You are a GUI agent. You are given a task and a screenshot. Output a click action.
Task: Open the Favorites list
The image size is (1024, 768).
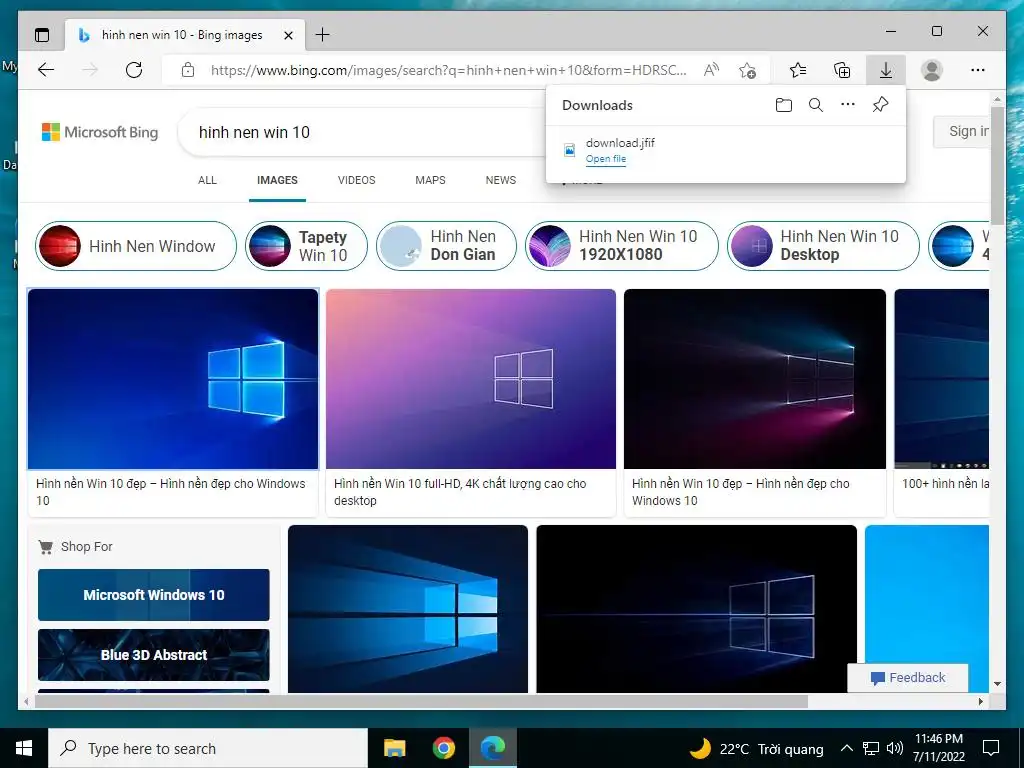tap(797, 70)
